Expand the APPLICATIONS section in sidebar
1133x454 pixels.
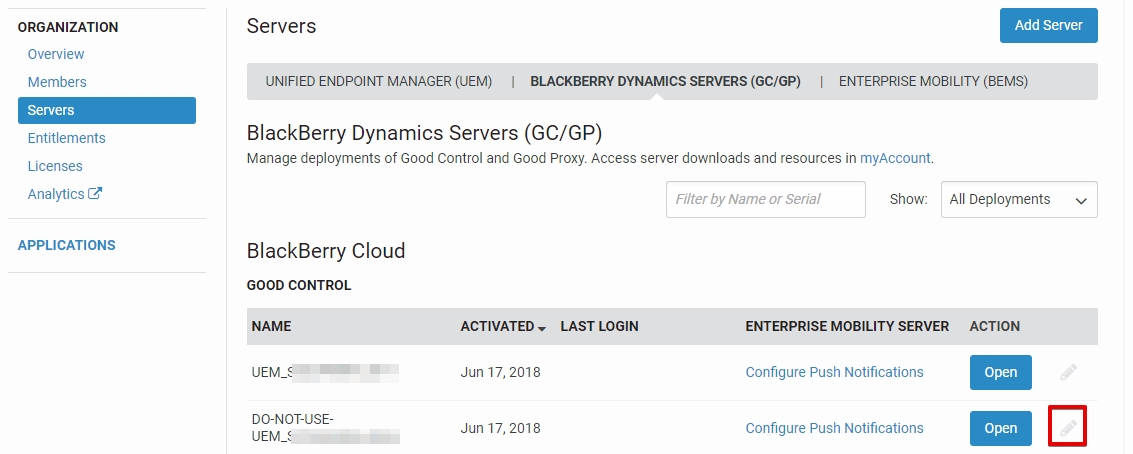(x=66, y=245)
